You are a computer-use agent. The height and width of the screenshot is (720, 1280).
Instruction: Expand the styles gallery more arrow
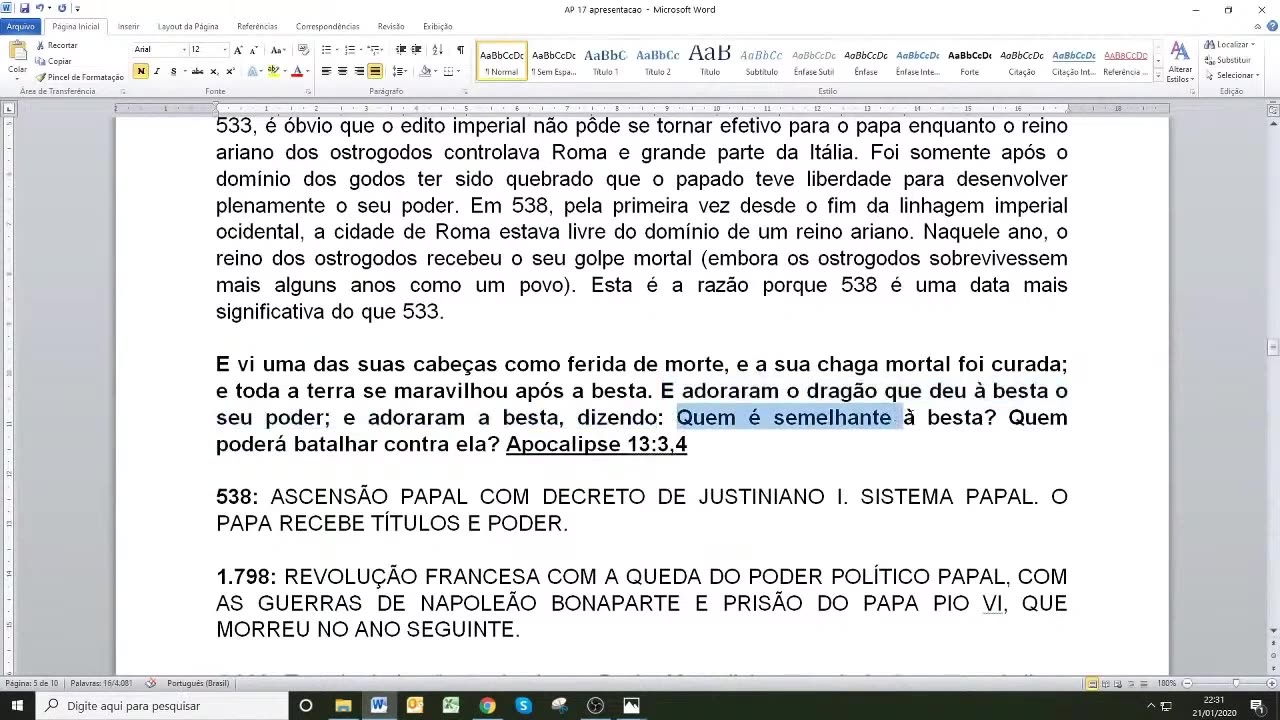coord(1157,76)
